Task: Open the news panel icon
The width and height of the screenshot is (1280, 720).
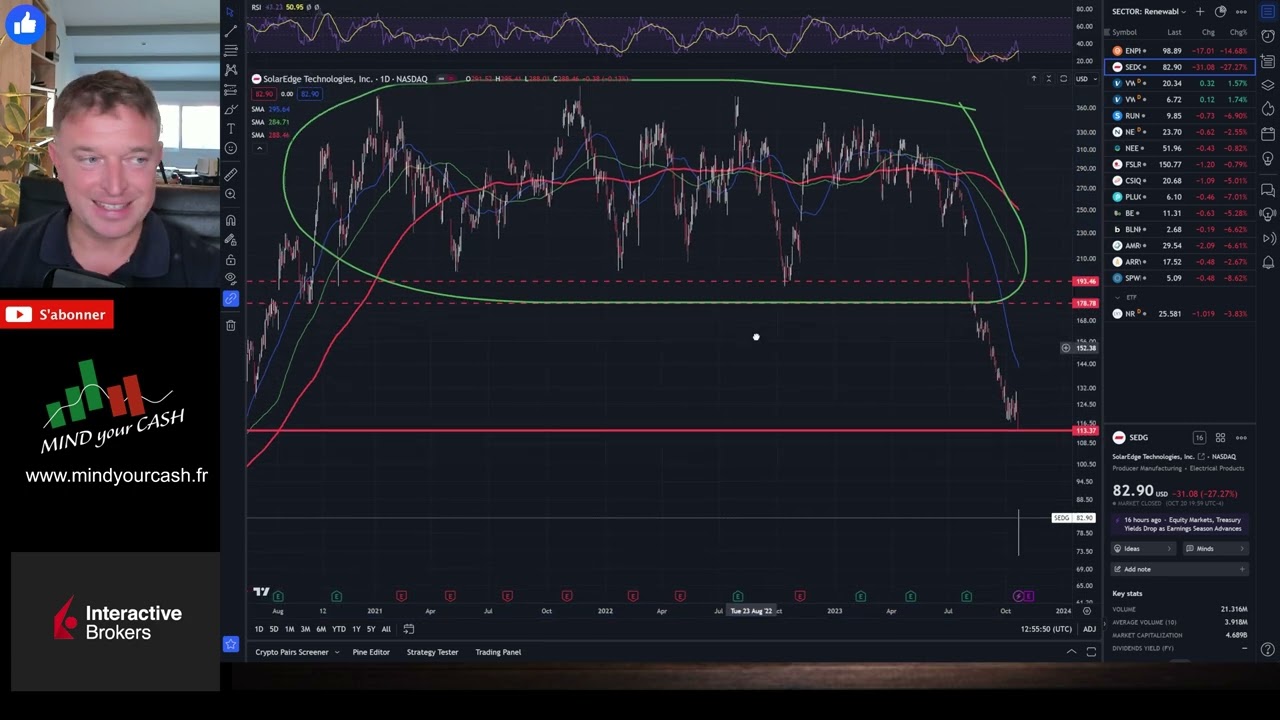Action: [x=1268, y=61]
